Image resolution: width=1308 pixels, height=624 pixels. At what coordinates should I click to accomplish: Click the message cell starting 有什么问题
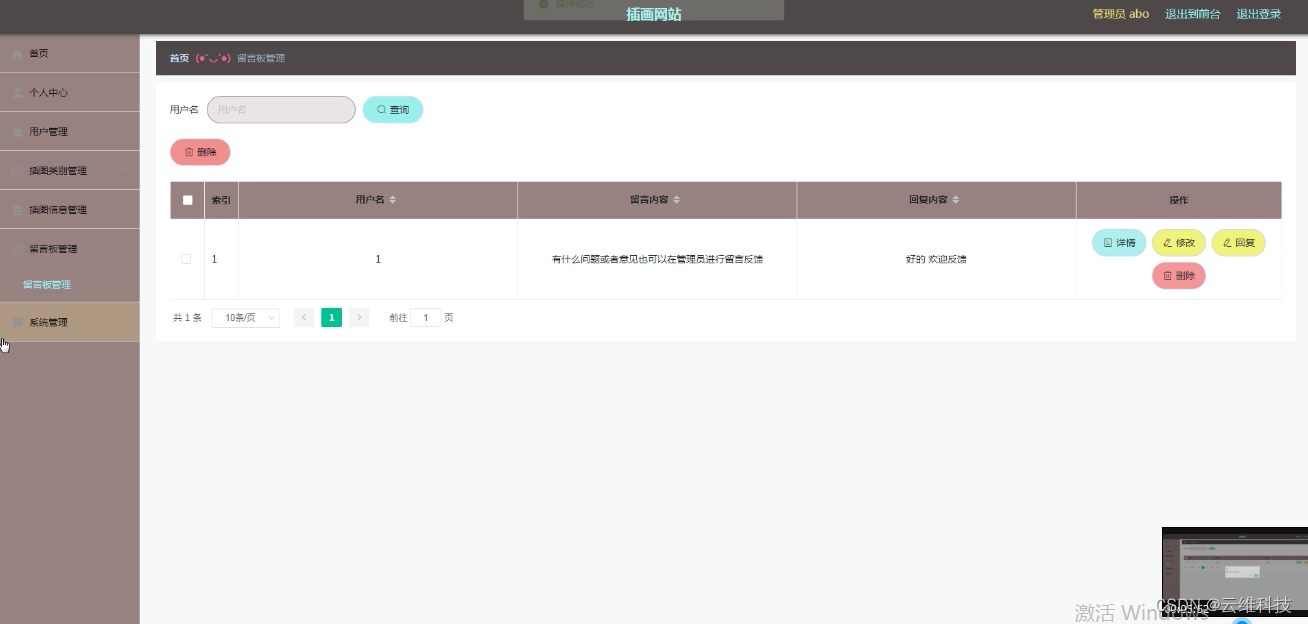(x=657, y=259)
